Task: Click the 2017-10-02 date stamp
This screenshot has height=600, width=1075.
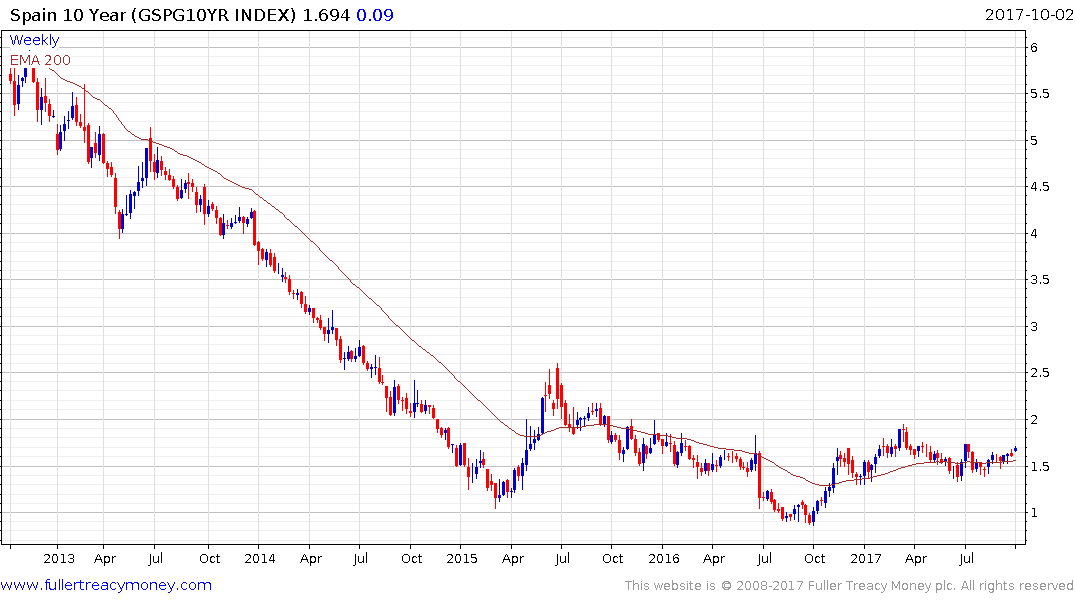Action: 1028,15
